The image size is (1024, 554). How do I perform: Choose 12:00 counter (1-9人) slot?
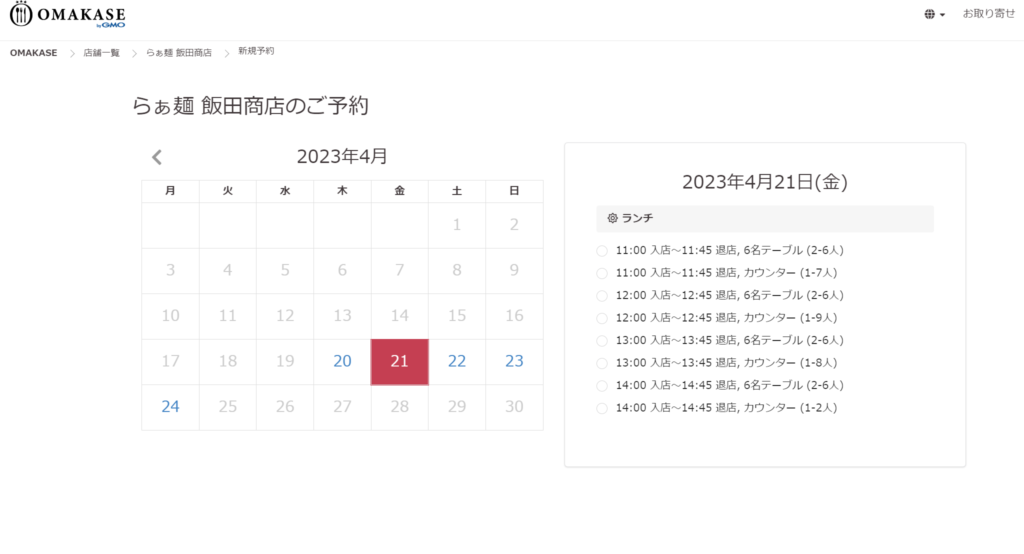[602, 318]
